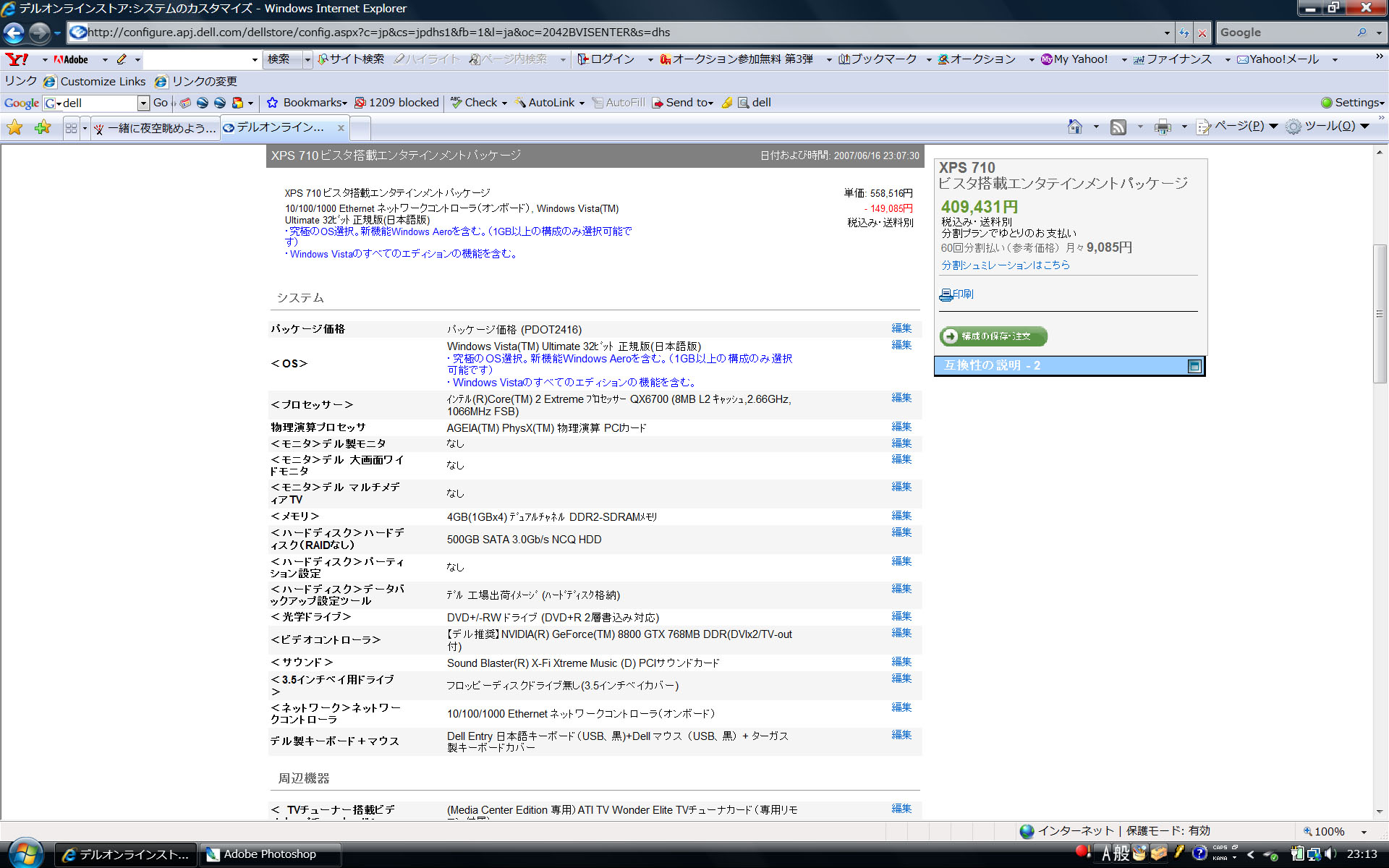Open the Google toolbar search box dropdown
The image size is (1389, 868).
click(143, 103)
